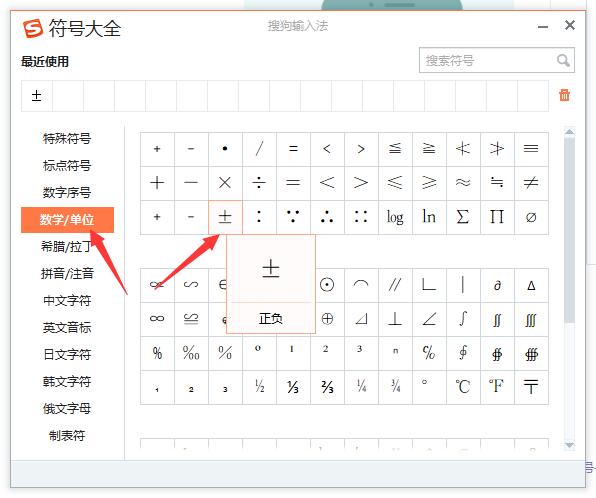Insert the log function symbol
The height and width of the screenshot is (498, 596).
[395, 217]
